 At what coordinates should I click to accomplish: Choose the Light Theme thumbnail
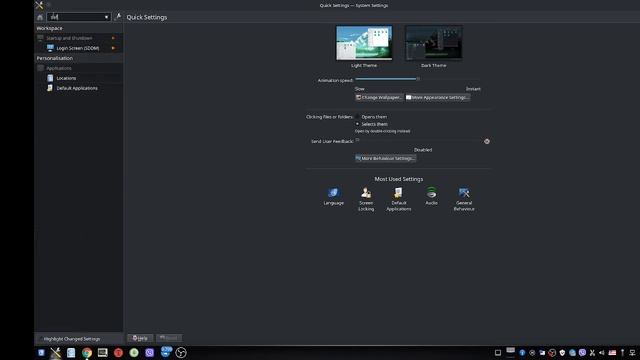click(x=364, y=43)
